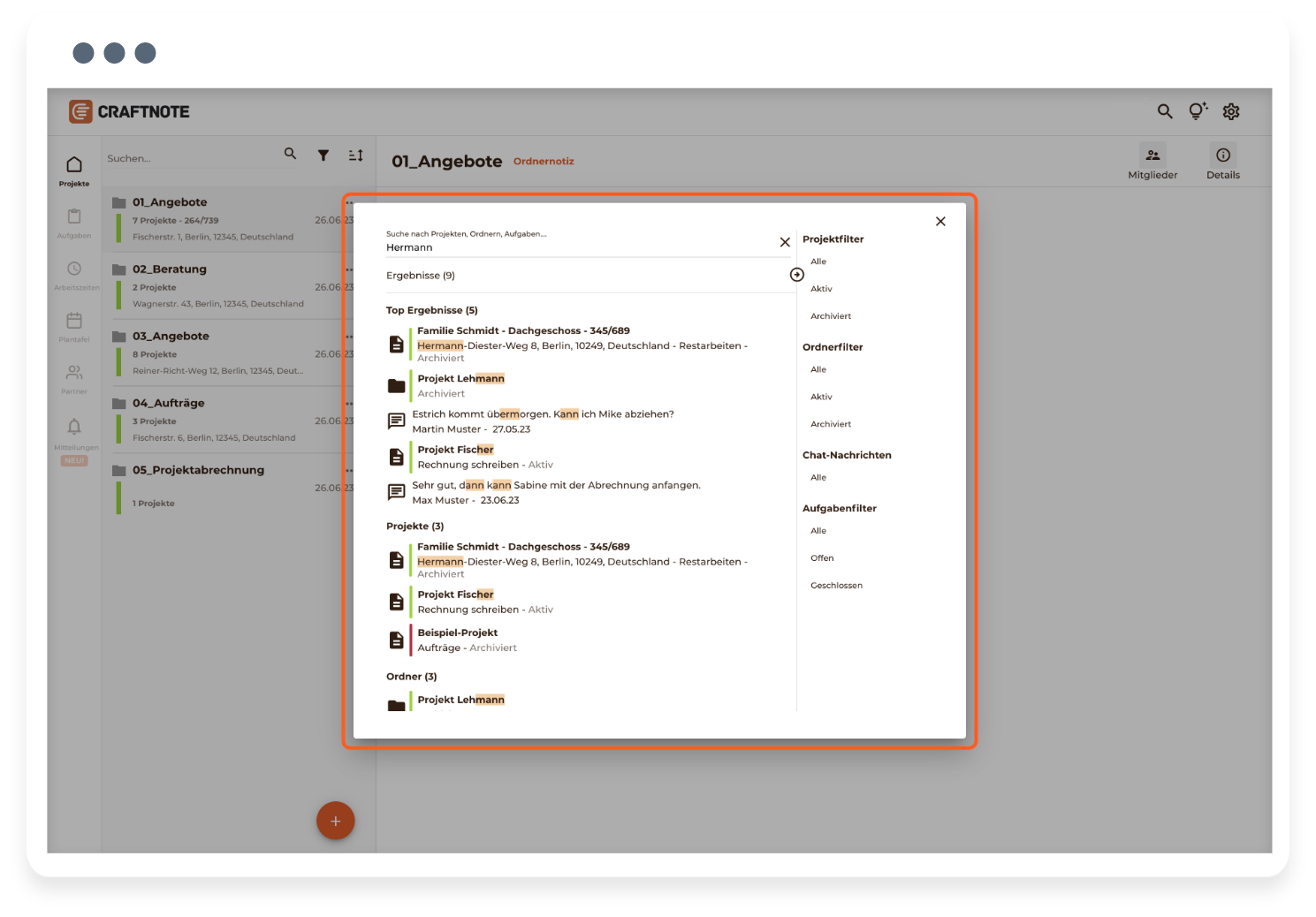Viewport: 1316px width, 917px height.
Task: Open Arbeitszeiten clock in sidebar
Action: pyautogui.click(x=74, y=274)
